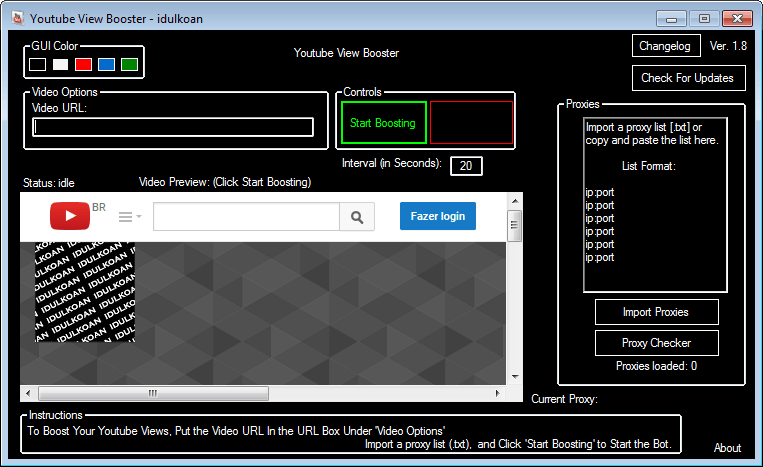The height and width of the screenshot is (467, 763).
Task: Select the black GUI color swatch
Action: 37,64
